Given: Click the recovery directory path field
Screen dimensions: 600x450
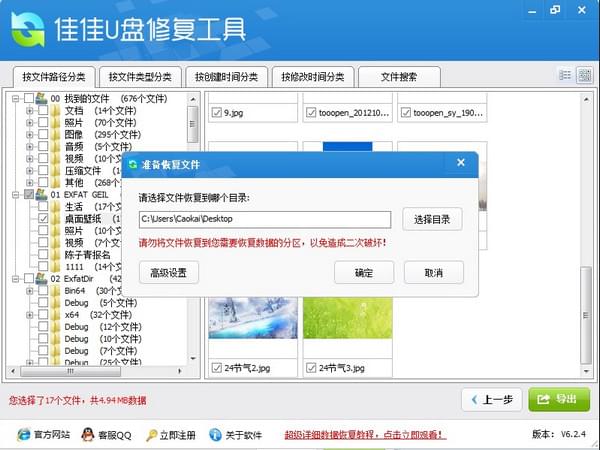Looking at the screenshot, I should click(x=264, y=219).
